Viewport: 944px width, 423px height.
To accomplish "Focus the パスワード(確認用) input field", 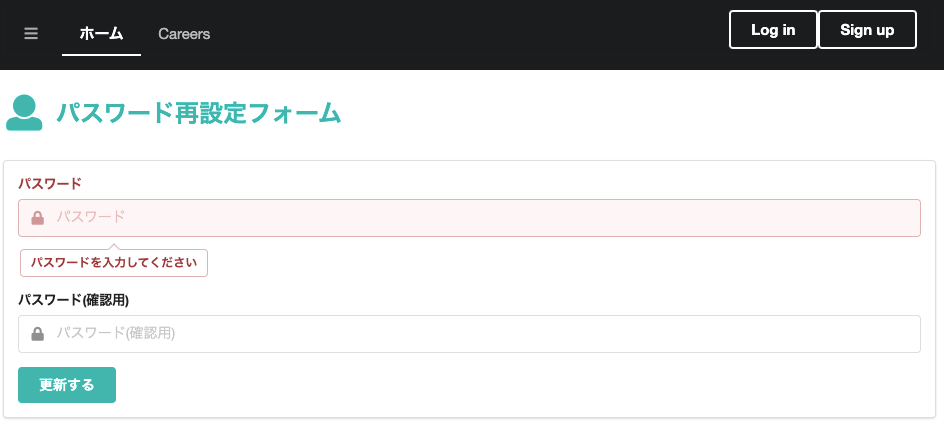I will 469,334.
